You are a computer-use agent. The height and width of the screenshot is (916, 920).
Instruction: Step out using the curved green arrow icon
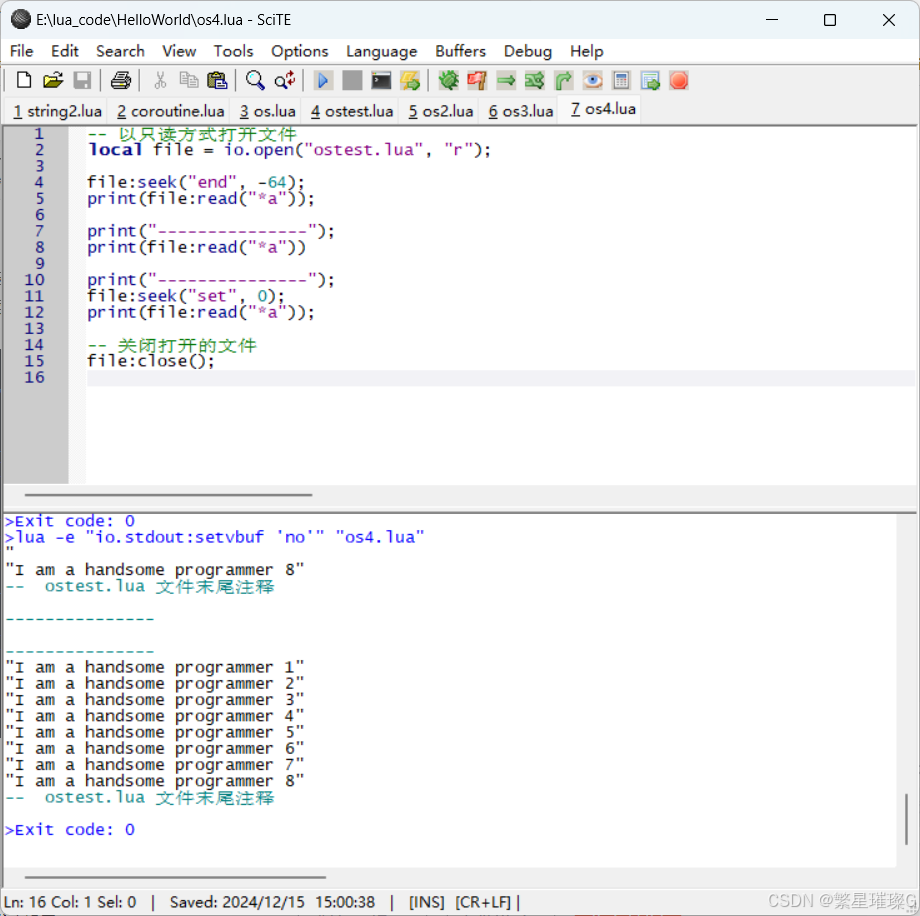coord(563,80)
